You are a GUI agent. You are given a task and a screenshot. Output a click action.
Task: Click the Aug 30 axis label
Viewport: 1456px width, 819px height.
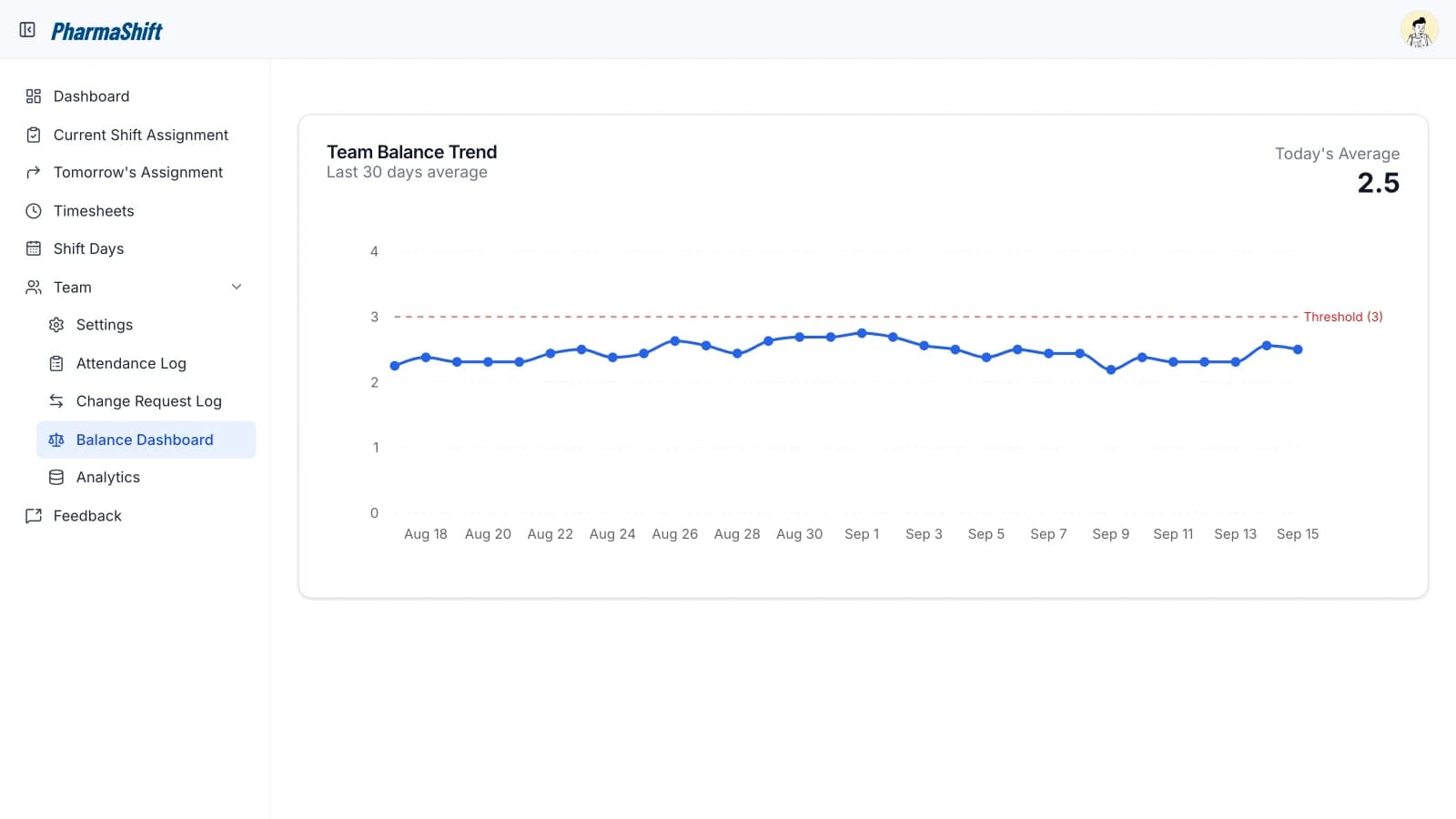click(799, 534)
